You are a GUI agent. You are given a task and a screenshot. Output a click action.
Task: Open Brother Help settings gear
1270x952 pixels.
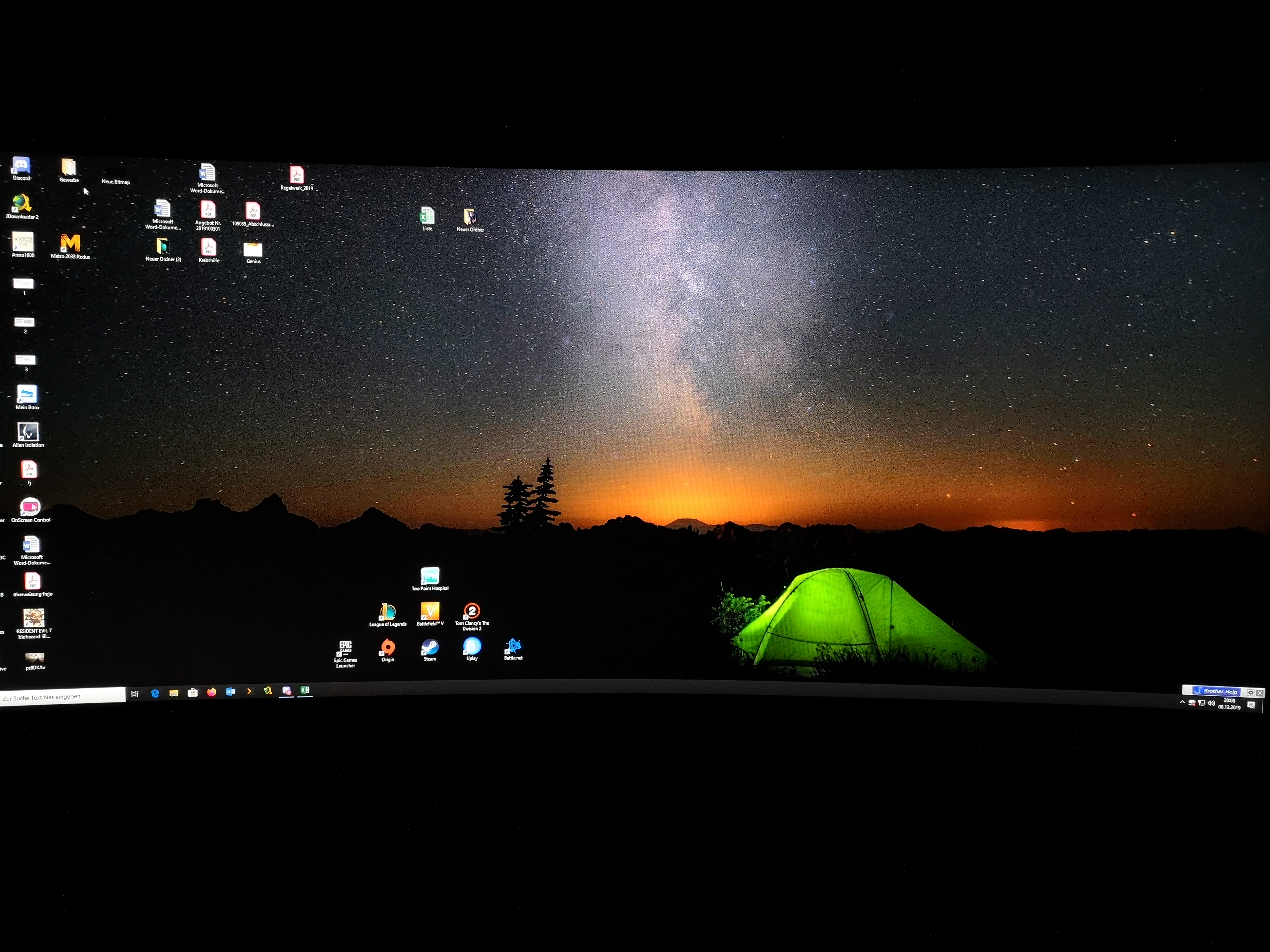[x=1250, y=693]
